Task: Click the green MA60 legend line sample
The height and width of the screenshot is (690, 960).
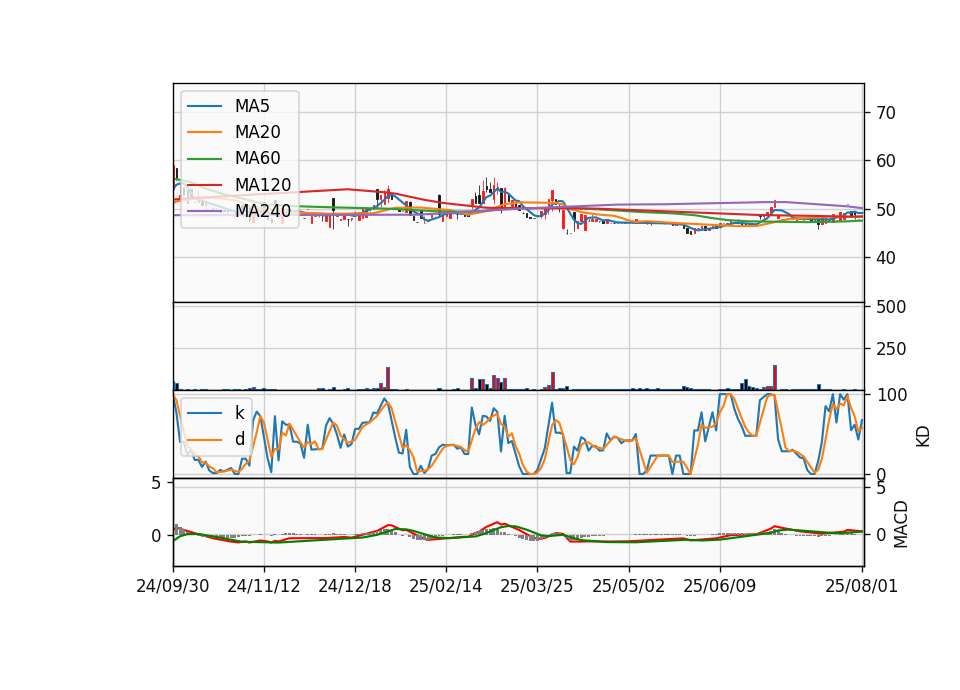Action: (x=204, y=159)
